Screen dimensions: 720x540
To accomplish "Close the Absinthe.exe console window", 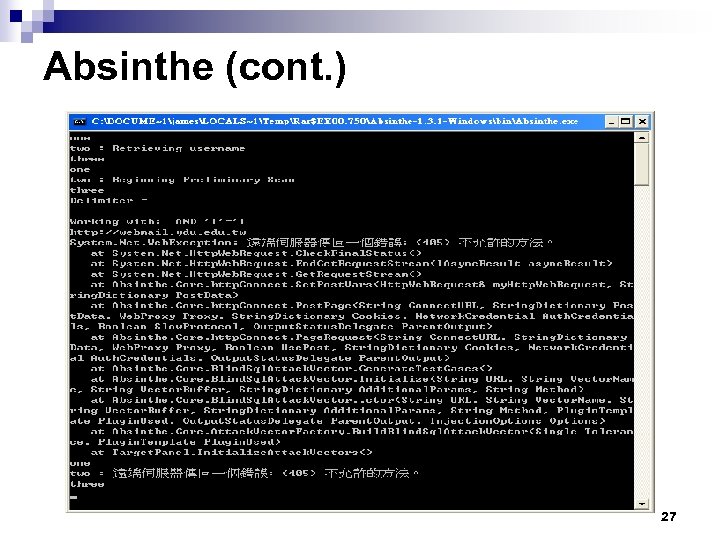I will point(642,122).
